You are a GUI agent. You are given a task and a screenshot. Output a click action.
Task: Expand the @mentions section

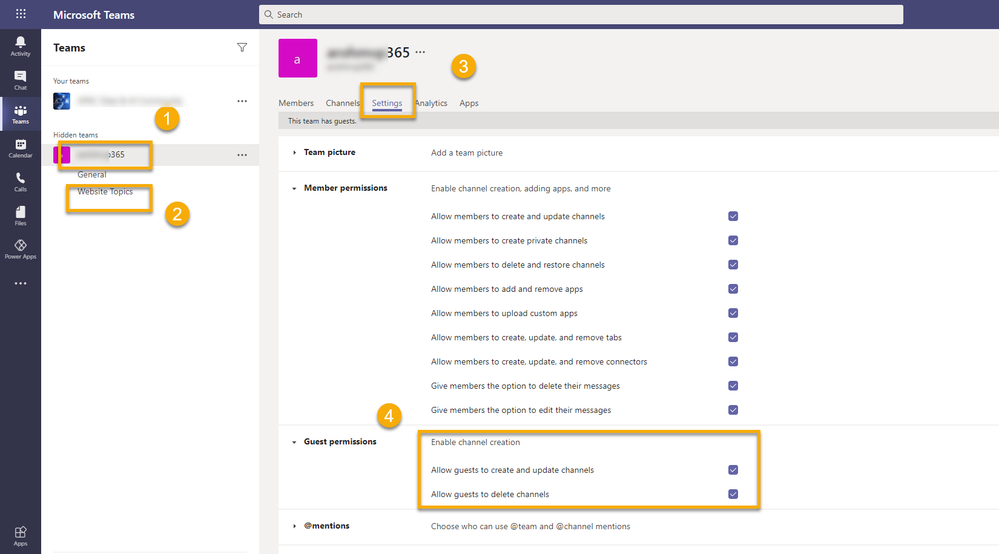tap(294, 526)
